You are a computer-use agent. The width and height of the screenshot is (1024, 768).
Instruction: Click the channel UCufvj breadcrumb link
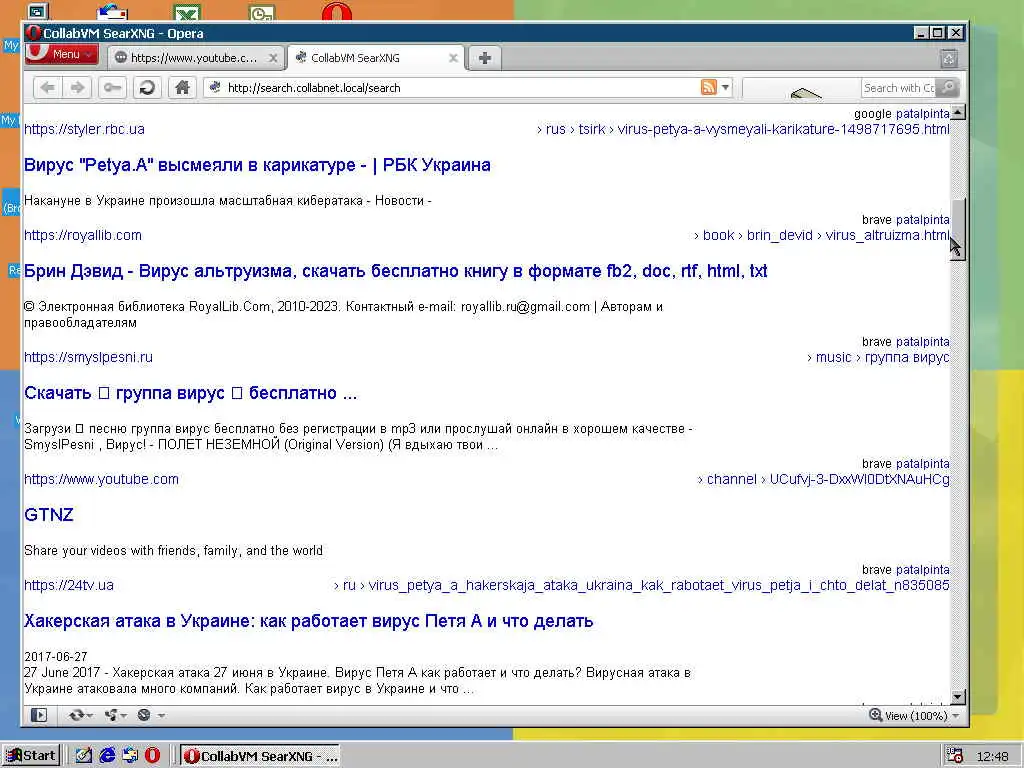[824, 479]
